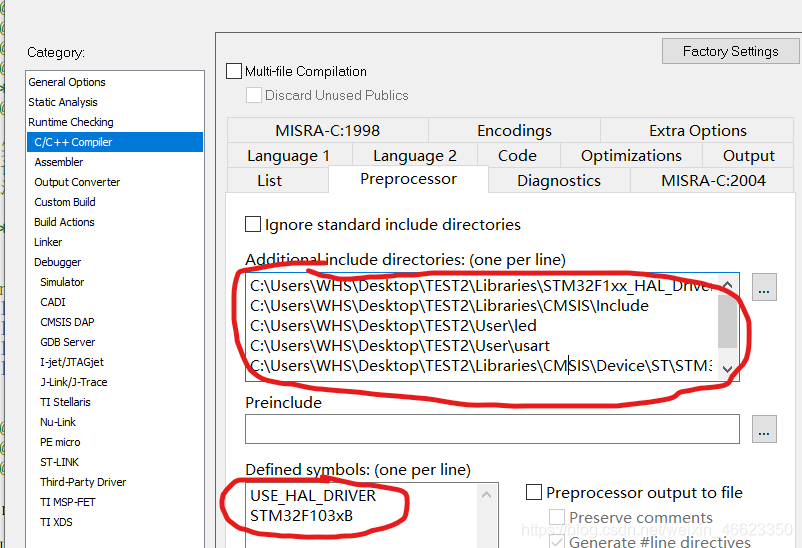Switch to the MISRA-C:2004 tab

coord(713,181)
